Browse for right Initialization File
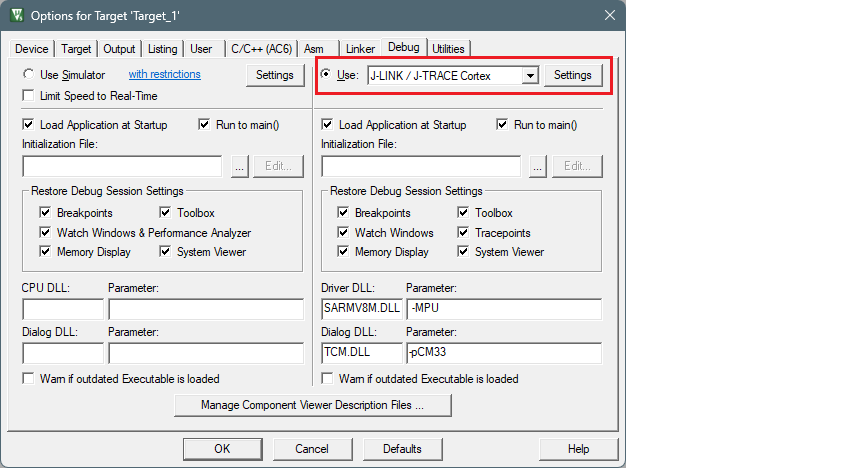Image resolution: width=850 pixels, height=468 pixels. [538, 167]
